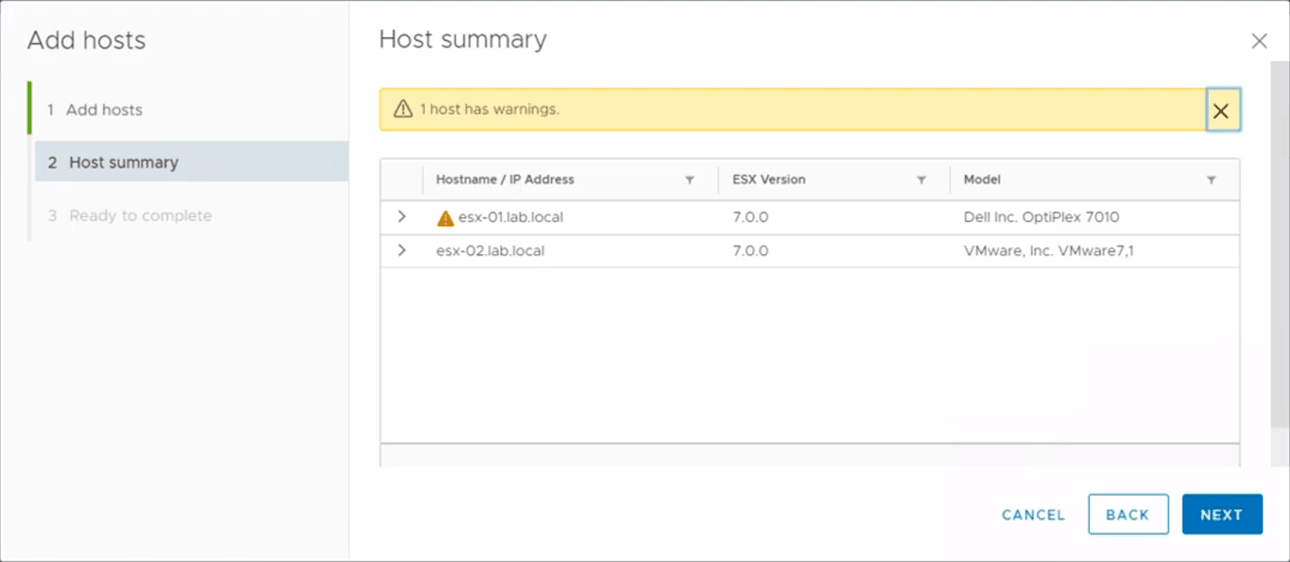Cancel the Add hosts wizard
The height and width of the screenshot is (562, 1290).
[x=1033, y=515]
